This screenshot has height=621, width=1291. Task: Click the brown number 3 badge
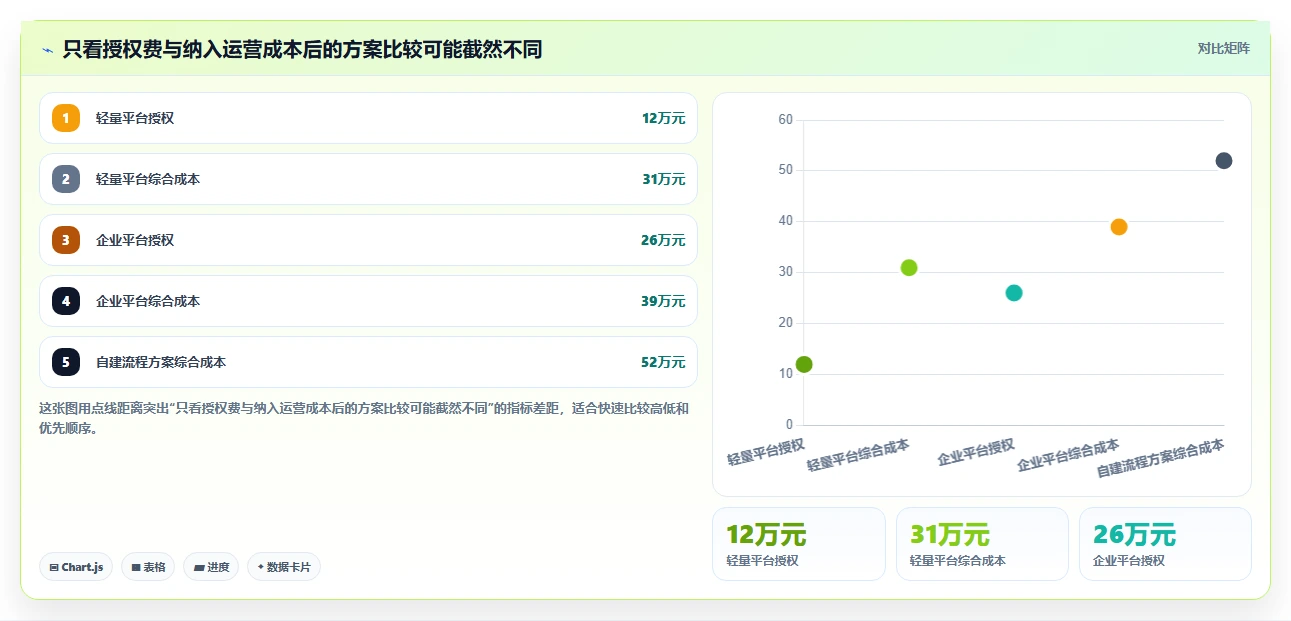(x=66, y=240)
